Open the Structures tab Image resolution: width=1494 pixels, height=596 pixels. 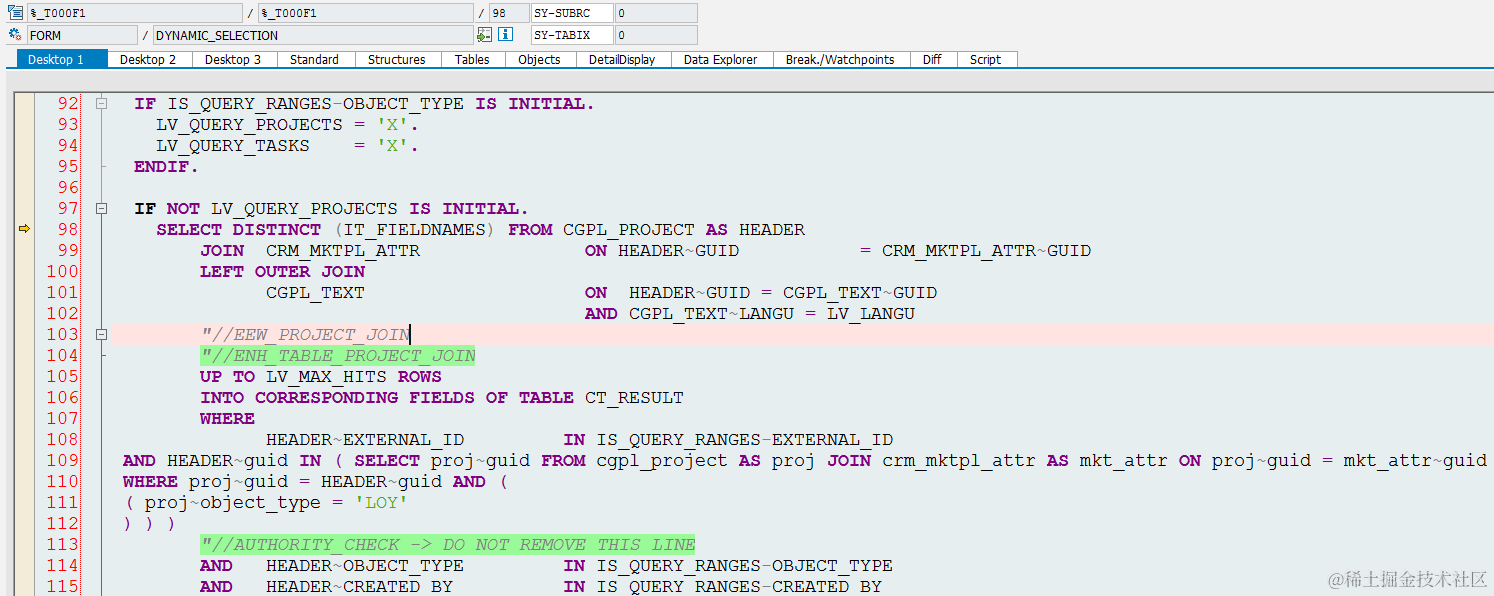397,60
